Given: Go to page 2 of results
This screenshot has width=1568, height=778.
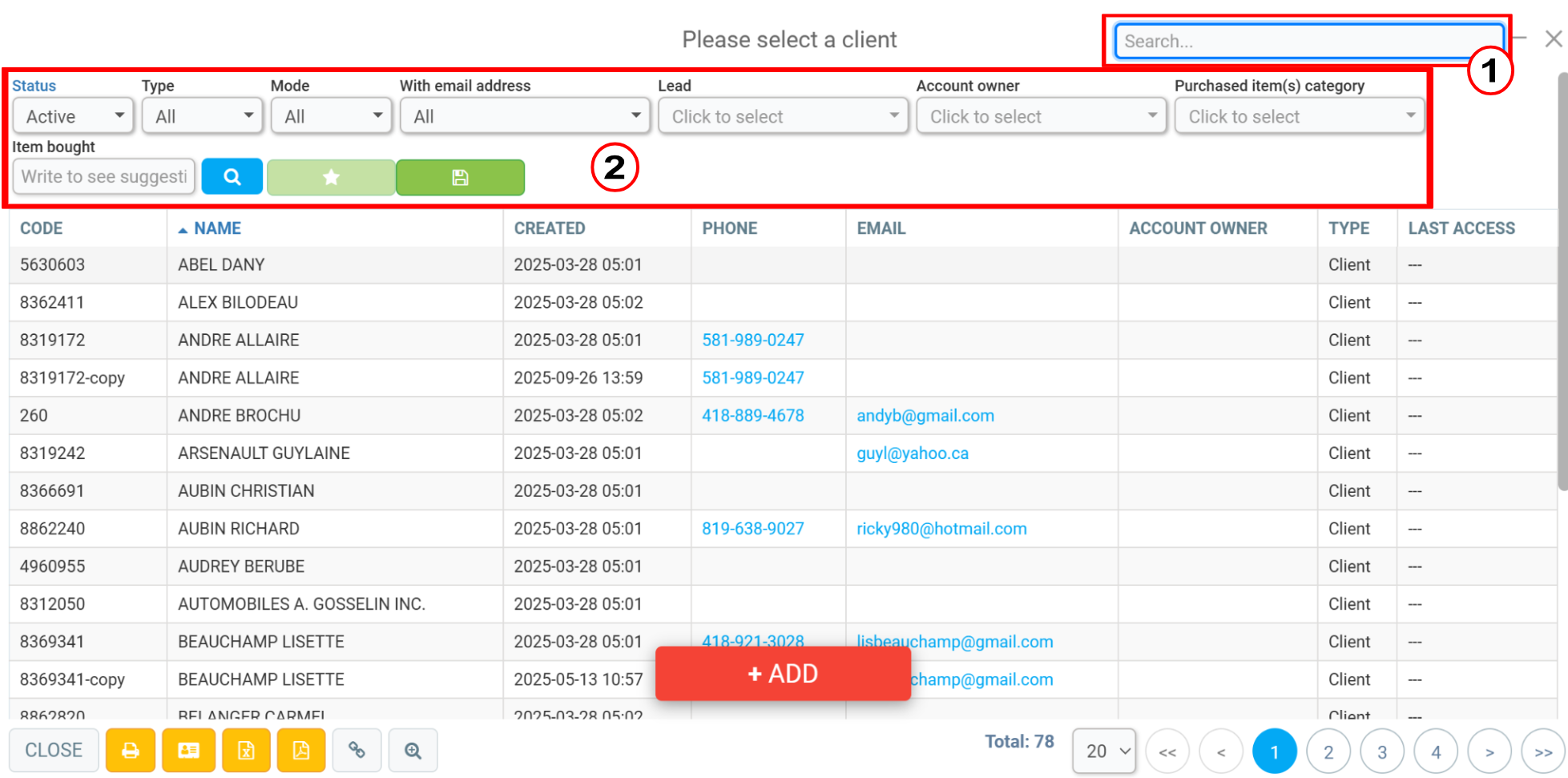Looking at the screenshot, I should [x=1328, y=752].
